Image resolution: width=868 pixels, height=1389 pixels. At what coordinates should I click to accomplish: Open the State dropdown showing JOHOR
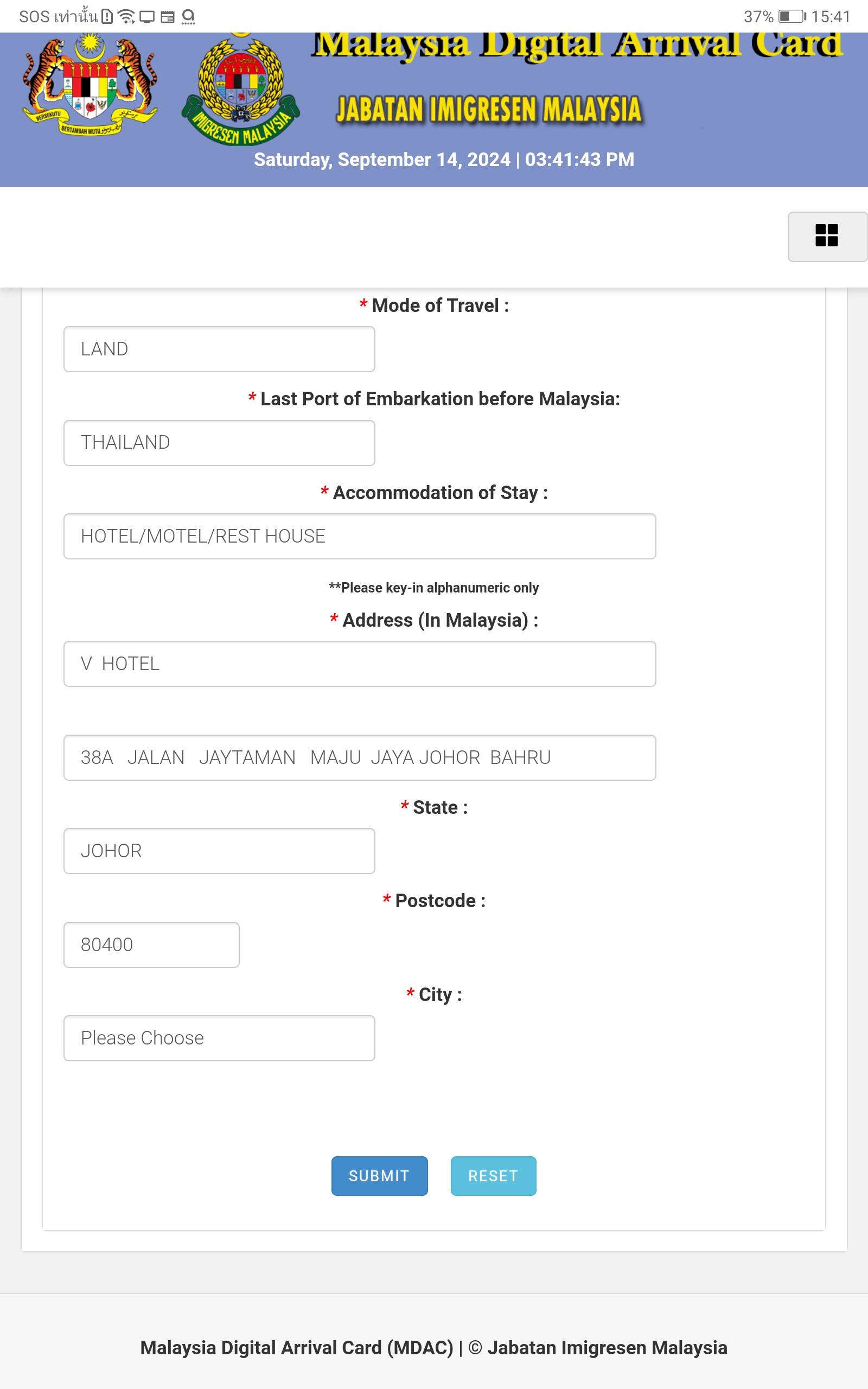coord(219,851)
